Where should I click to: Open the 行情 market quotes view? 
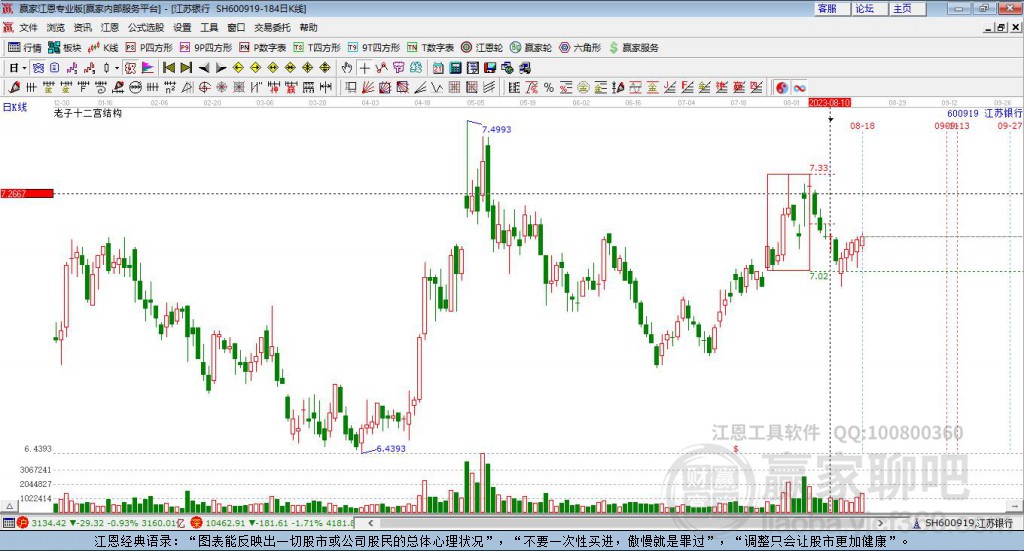point(25,48)
